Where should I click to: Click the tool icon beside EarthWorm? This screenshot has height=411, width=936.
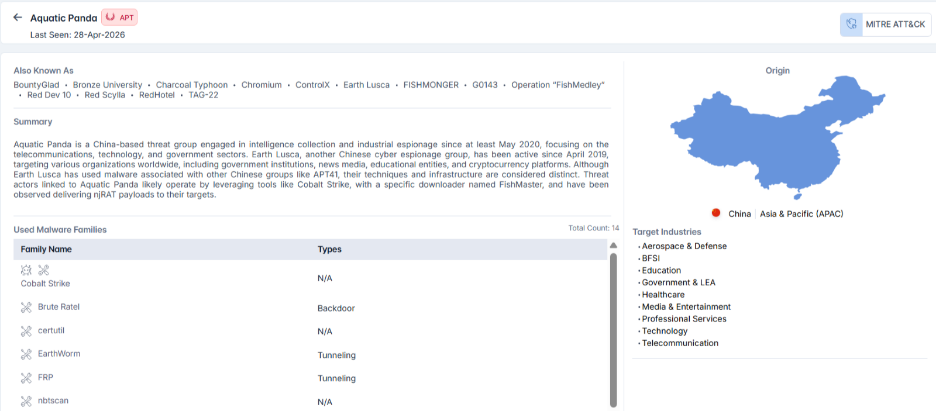tap(26, 354)
